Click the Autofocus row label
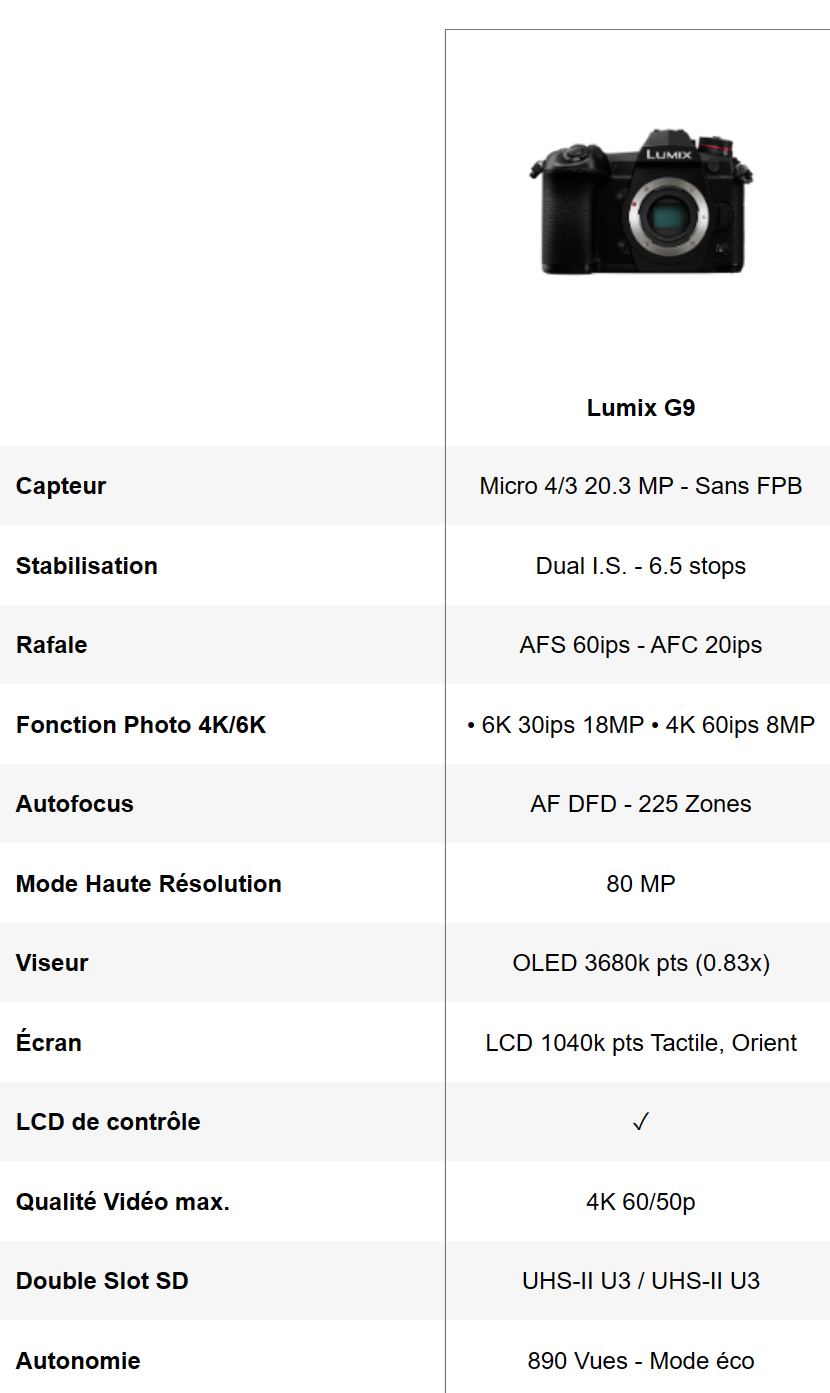This screenshot has height=1393, width=830. tap(75, 804)
